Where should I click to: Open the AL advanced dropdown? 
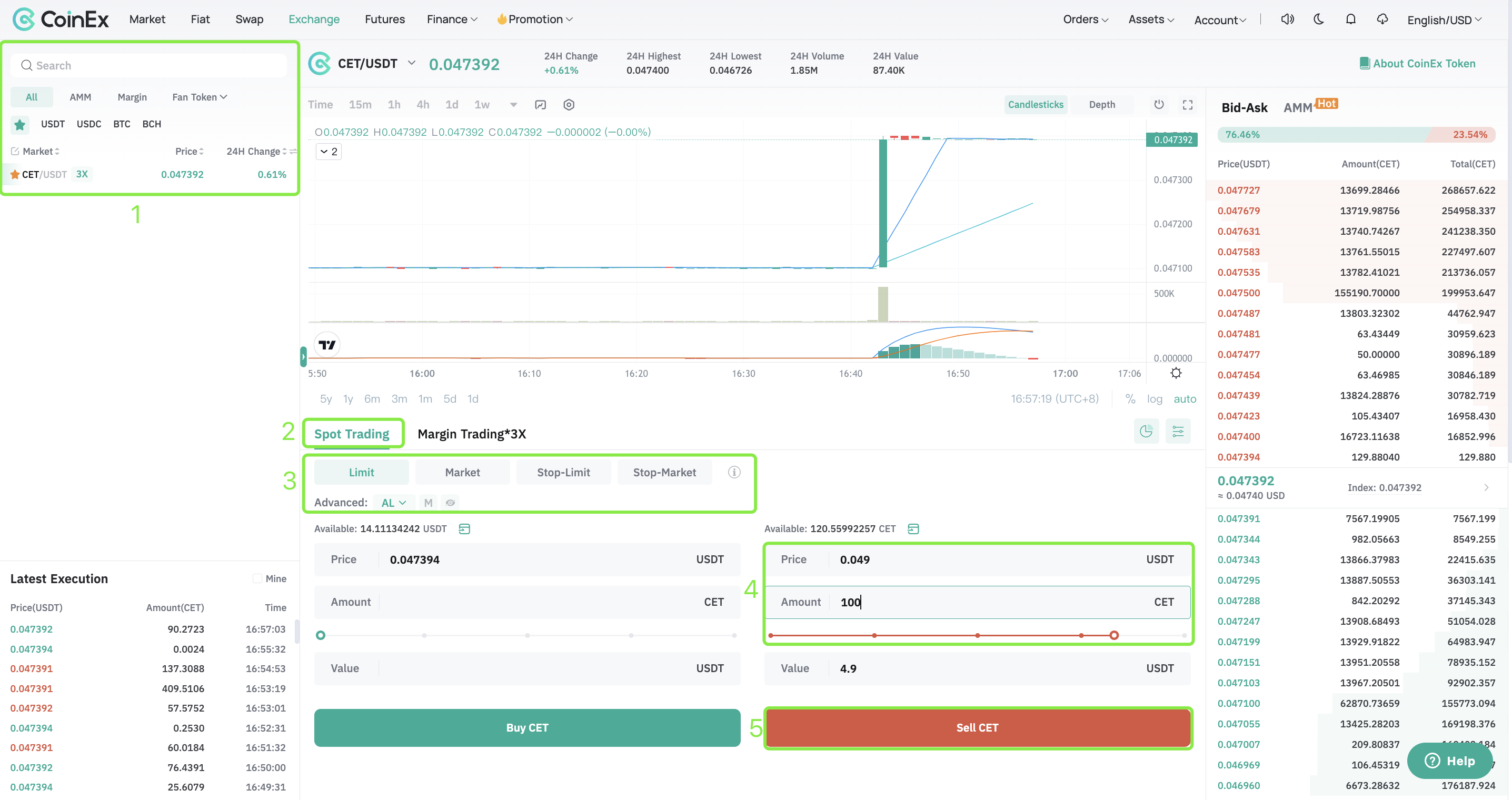393,503
